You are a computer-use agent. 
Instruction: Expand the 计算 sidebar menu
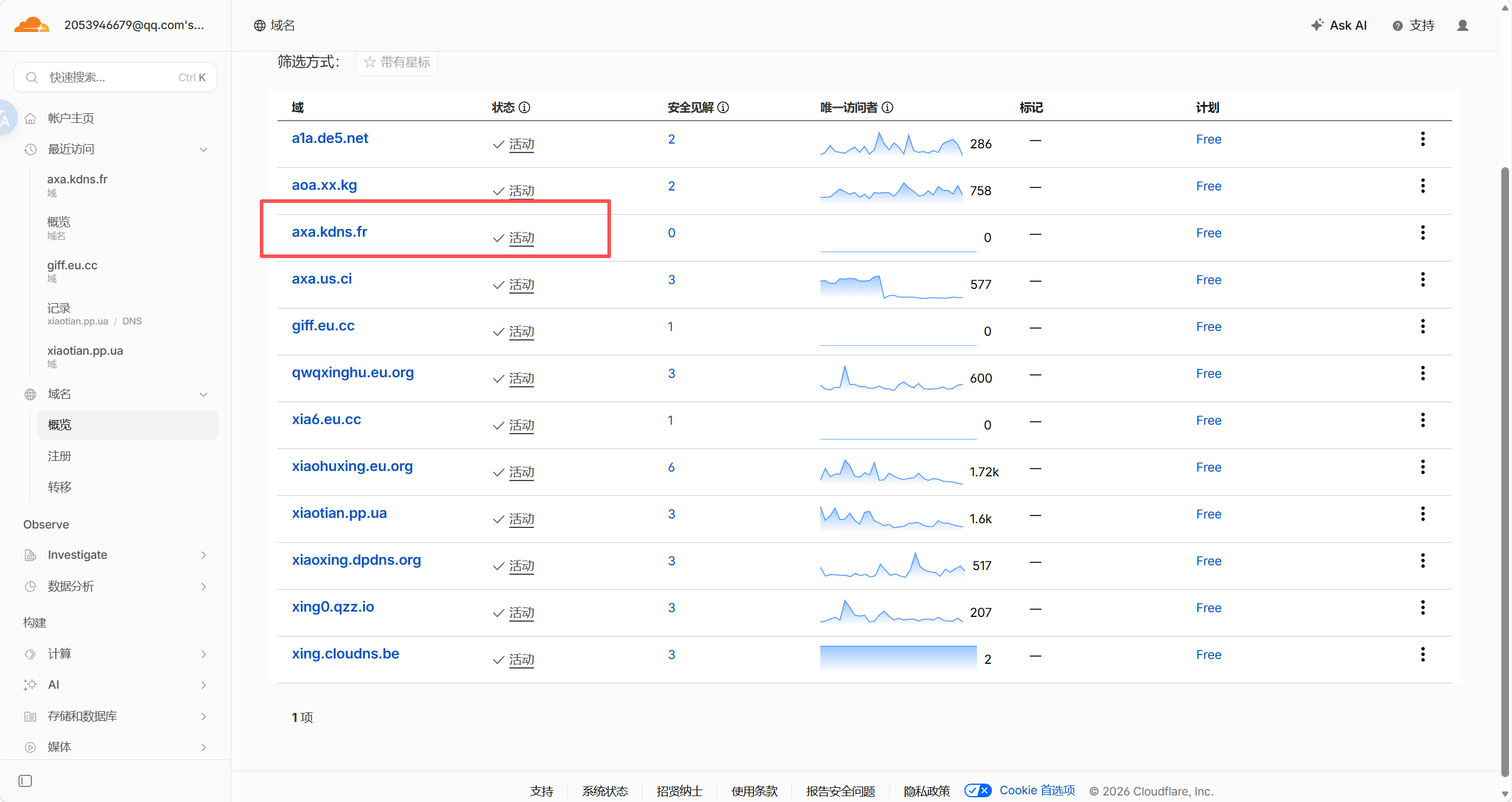coord(203,654)
